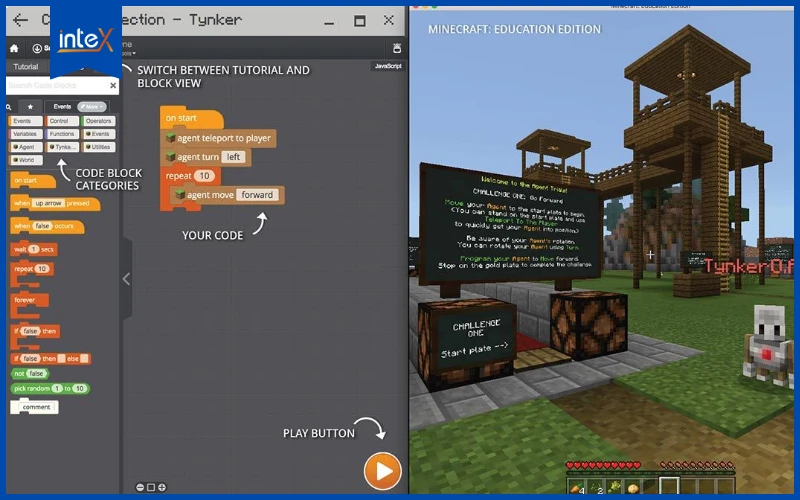Clear the Search Code Blocks field
Image resolution: width=800 pixels, height=500 pixels.
pos(113,85)
